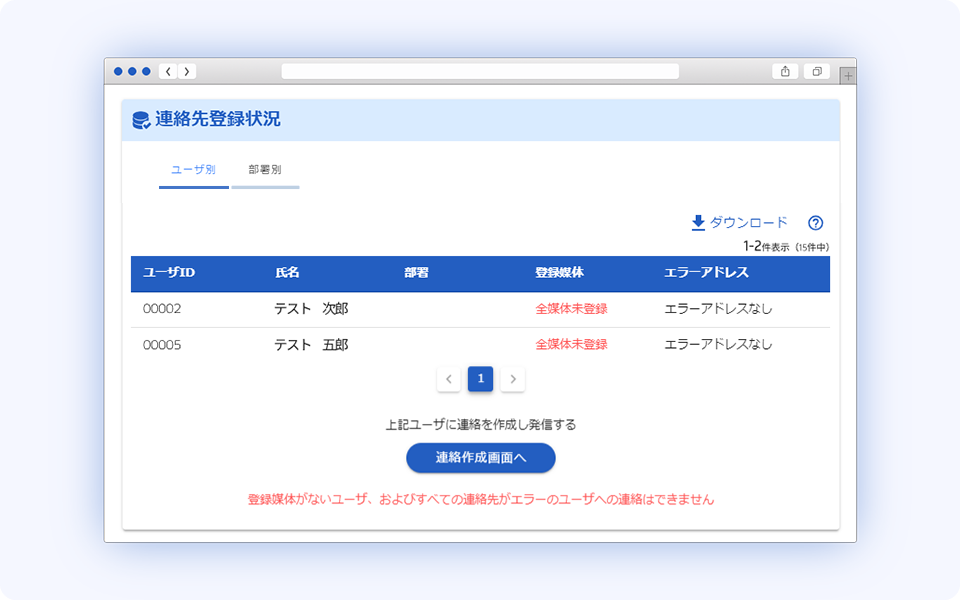Click the previous page chevron
Image resolution: width=960 pixels, height=600 pixels.
coord(449,379)
